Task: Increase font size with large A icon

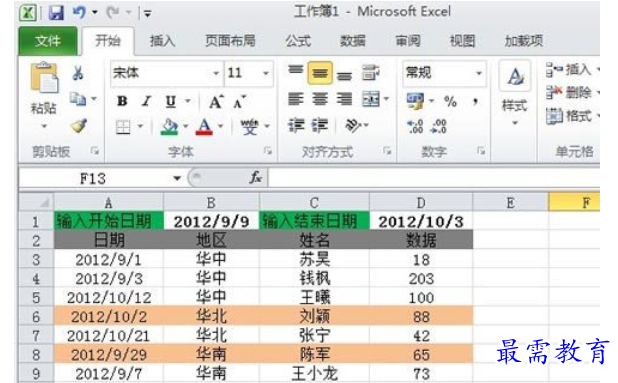Action: [216, 102]
